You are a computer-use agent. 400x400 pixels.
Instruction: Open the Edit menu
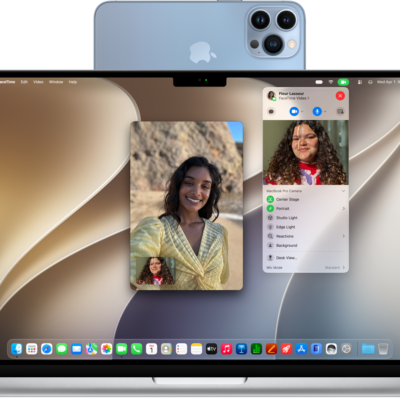tap(24, 82)
